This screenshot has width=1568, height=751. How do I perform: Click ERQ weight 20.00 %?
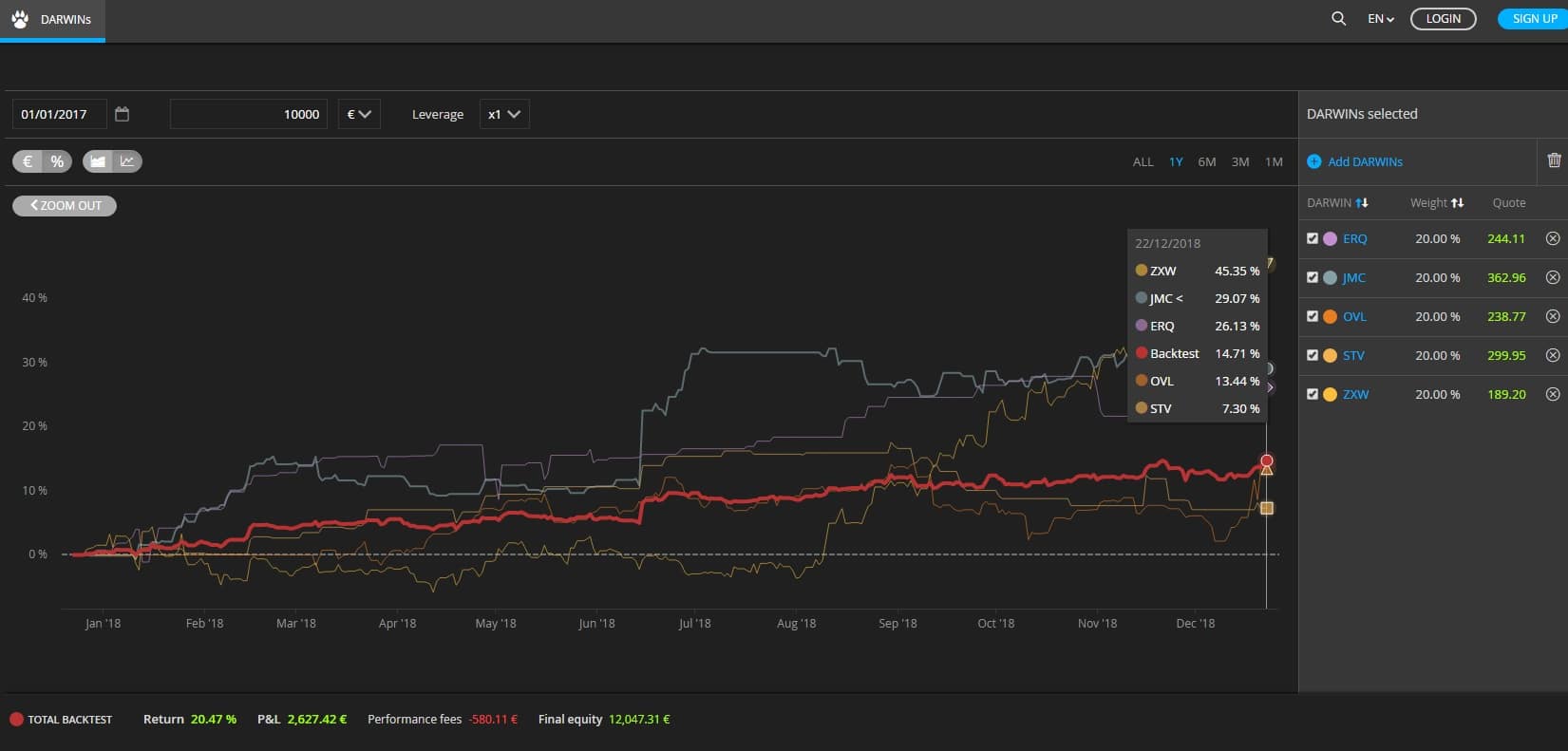1437,238
